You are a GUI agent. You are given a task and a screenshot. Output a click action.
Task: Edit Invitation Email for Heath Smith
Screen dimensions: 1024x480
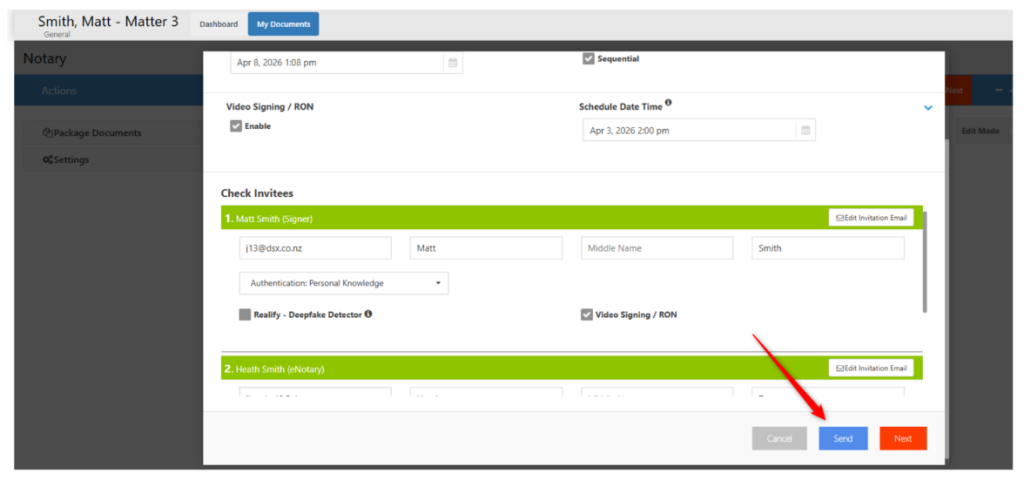871,368
